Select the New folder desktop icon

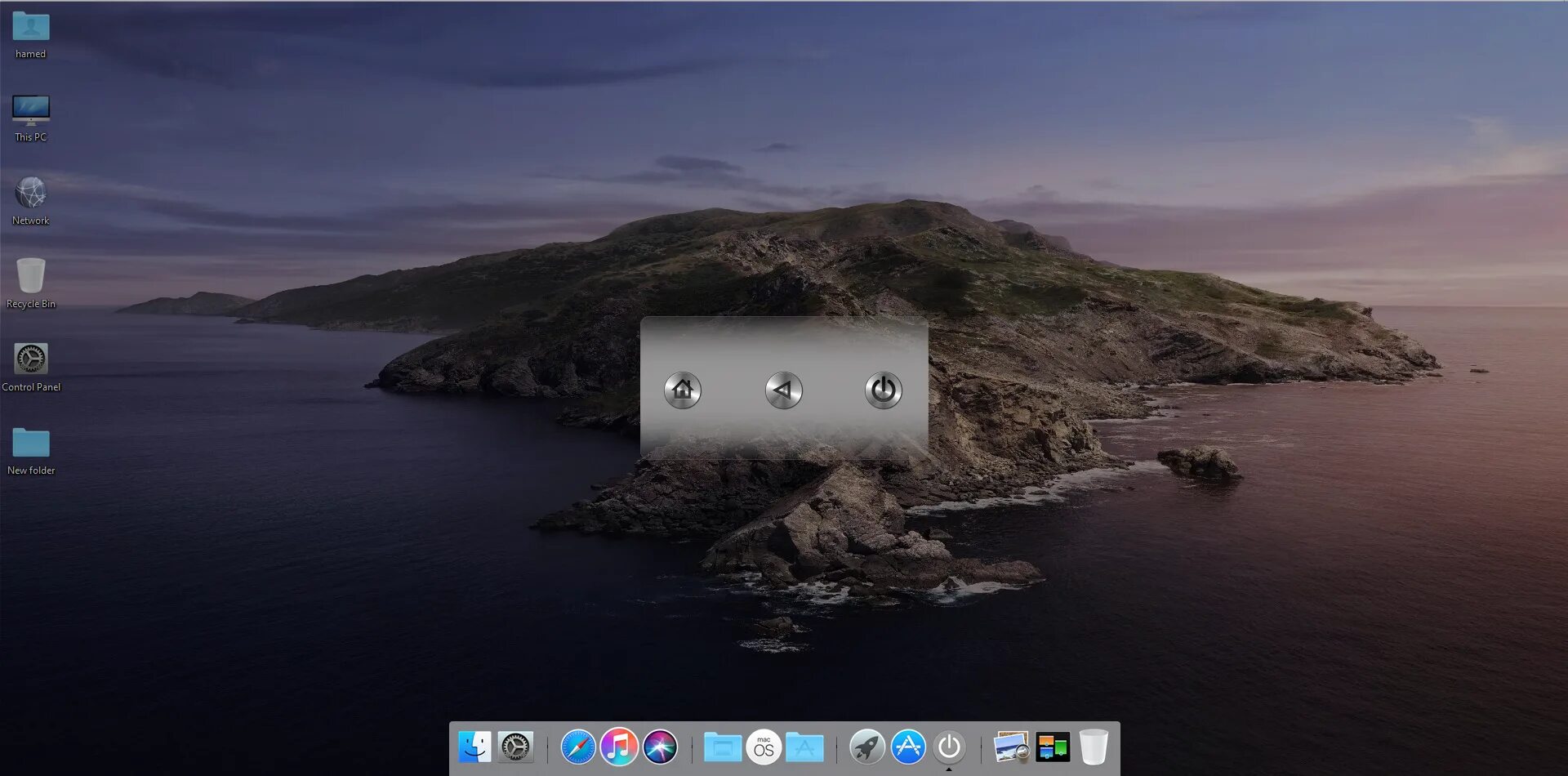(31, 451)
